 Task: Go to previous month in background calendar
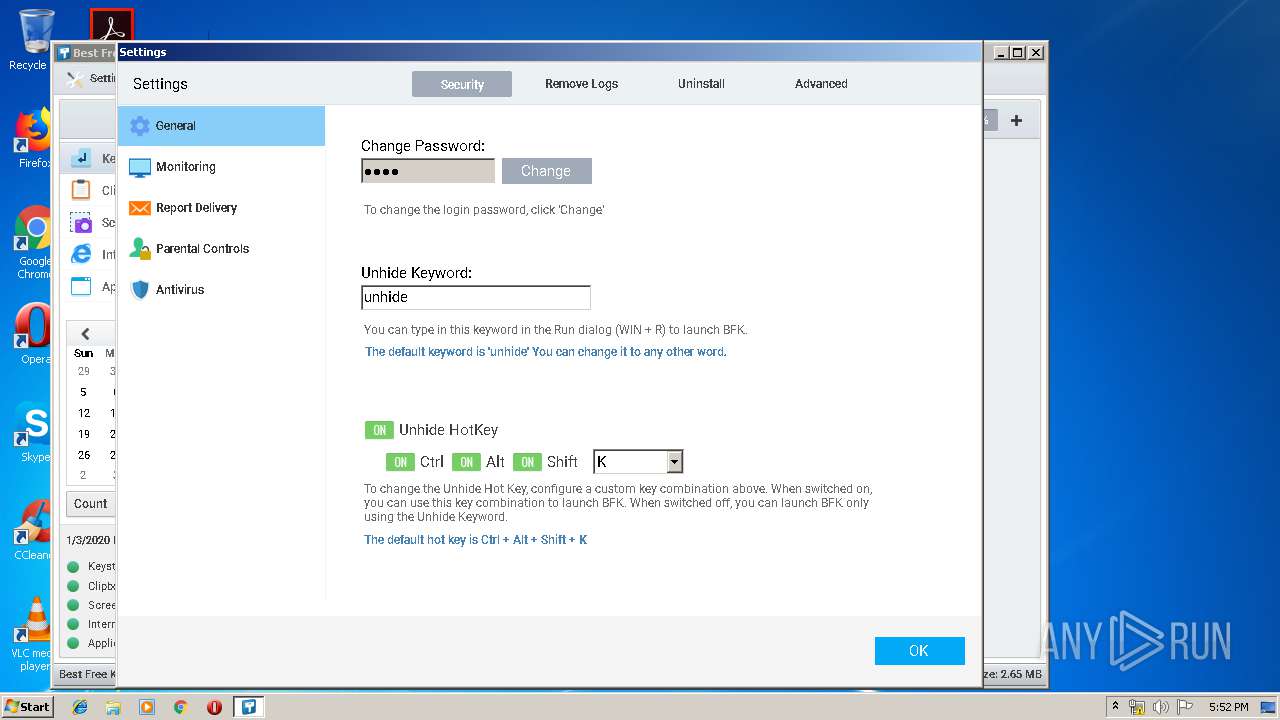(85, 334)
